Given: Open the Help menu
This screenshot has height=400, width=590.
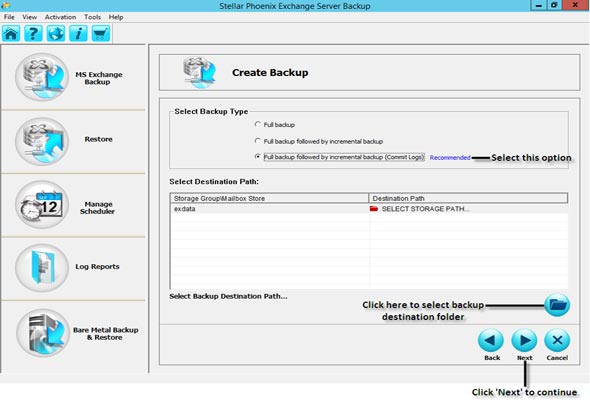Looking at the screenshot, I should (x=116, y=17).
